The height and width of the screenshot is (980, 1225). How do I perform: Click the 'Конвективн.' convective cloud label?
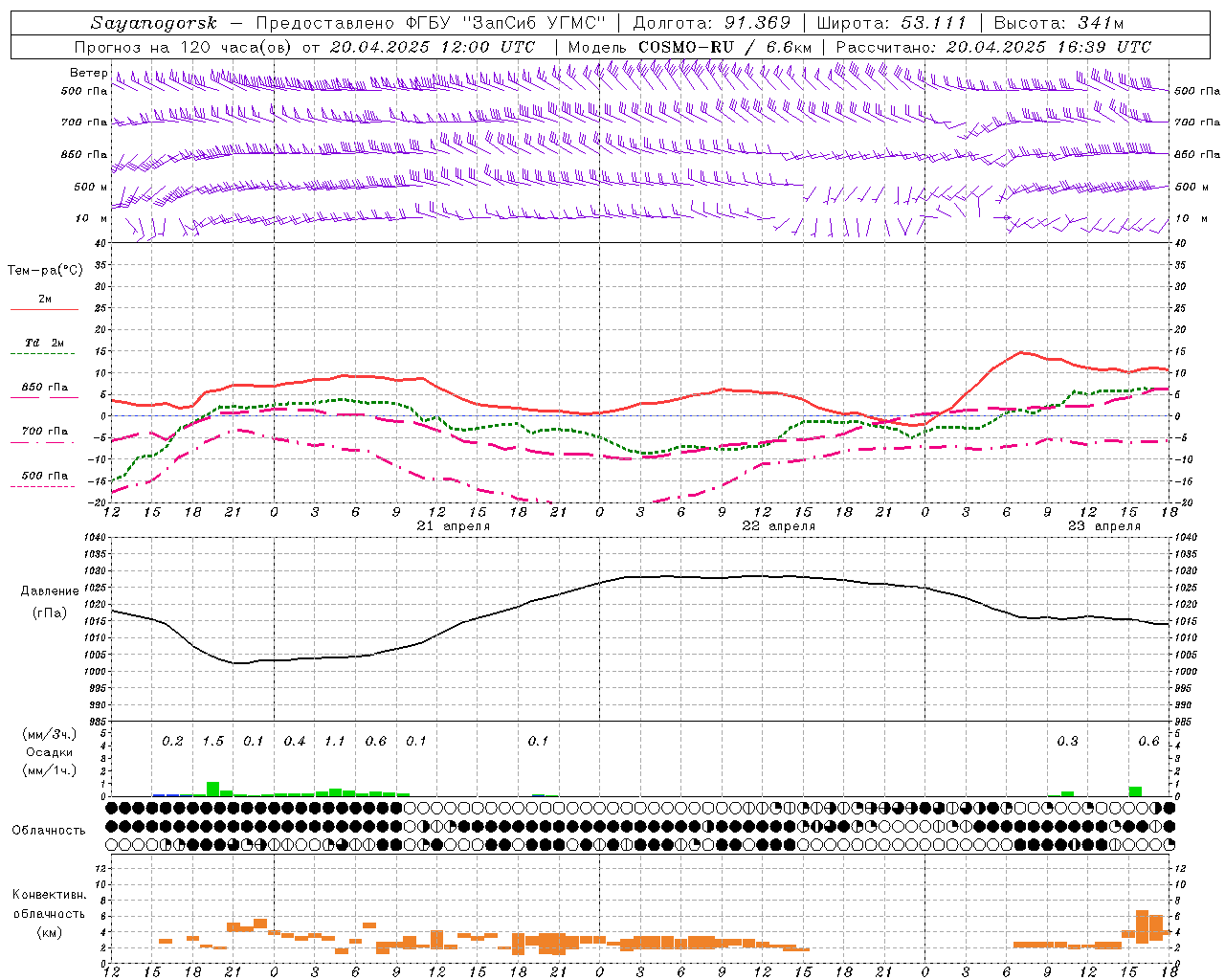[x=49, y=895]
